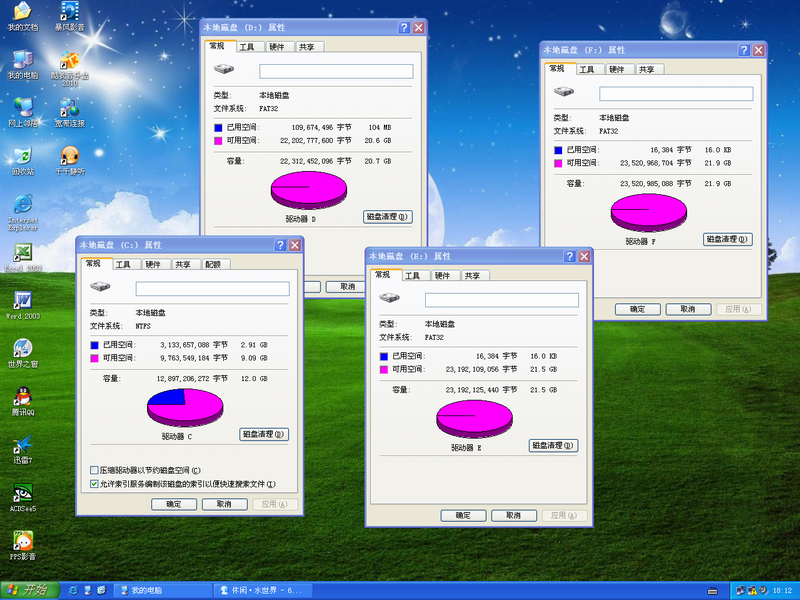Focus the volume label field in C: properties
Image resolution: width=800 pixels, height=600 pixels.
click(212, 289)
